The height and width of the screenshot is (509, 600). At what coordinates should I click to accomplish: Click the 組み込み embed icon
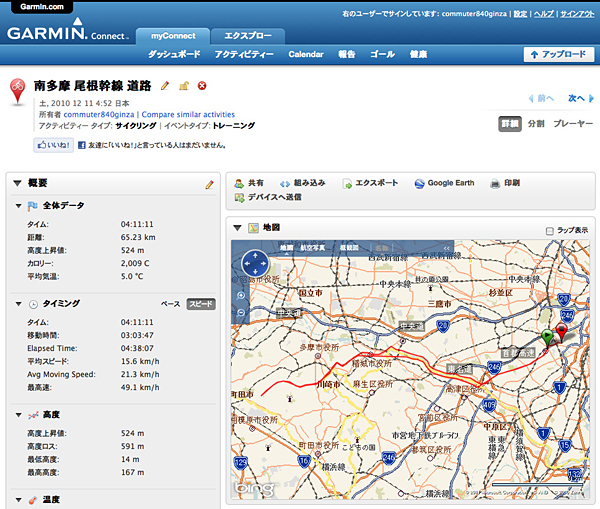tap(285, 184)
